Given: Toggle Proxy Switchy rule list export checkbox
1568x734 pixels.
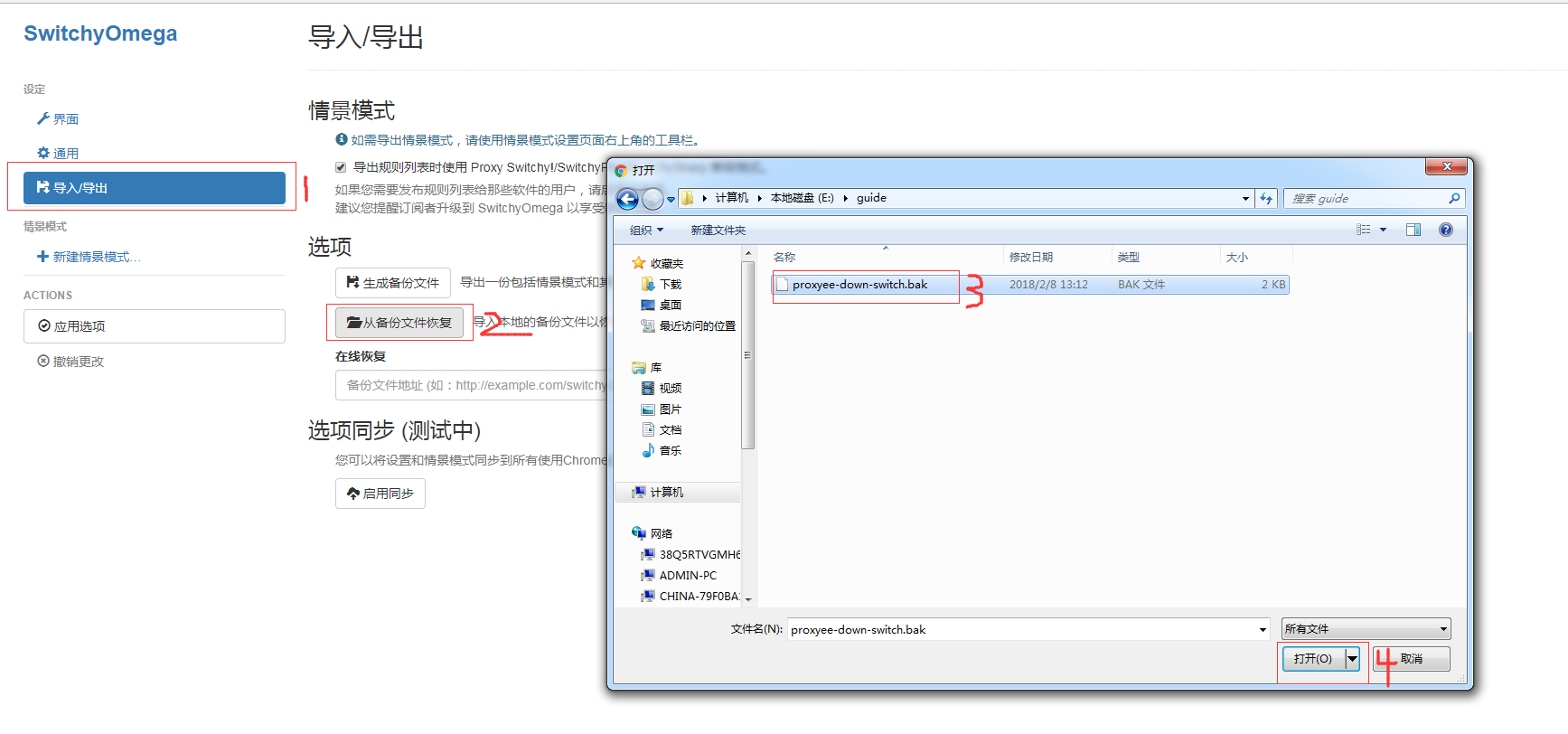Looking at the screenshot, I should click(341, 167).
